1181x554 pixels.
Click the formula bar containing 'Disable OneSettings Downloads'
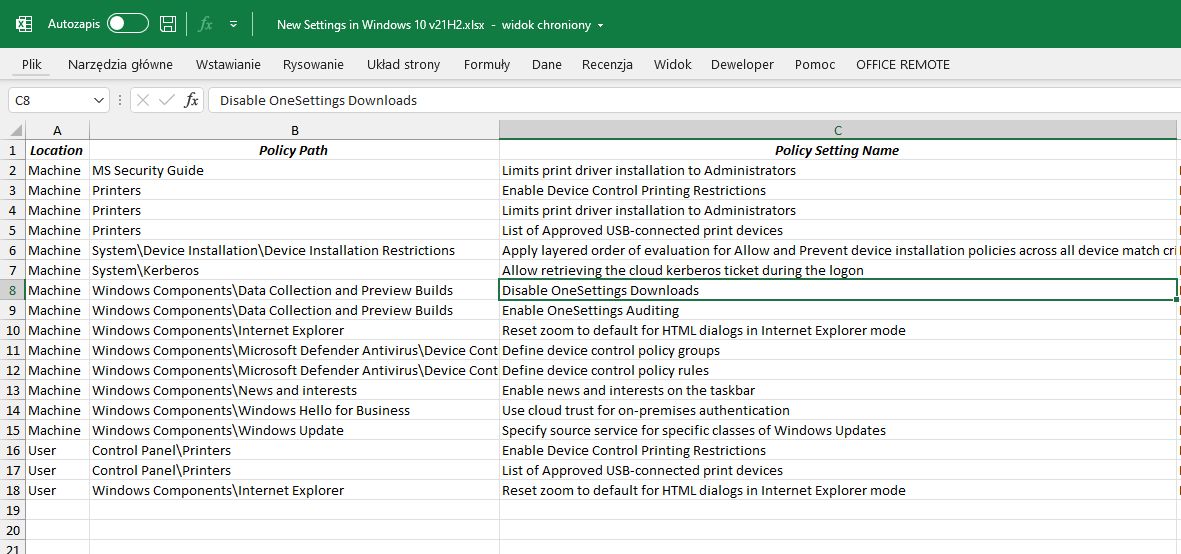tap(694, 100)
